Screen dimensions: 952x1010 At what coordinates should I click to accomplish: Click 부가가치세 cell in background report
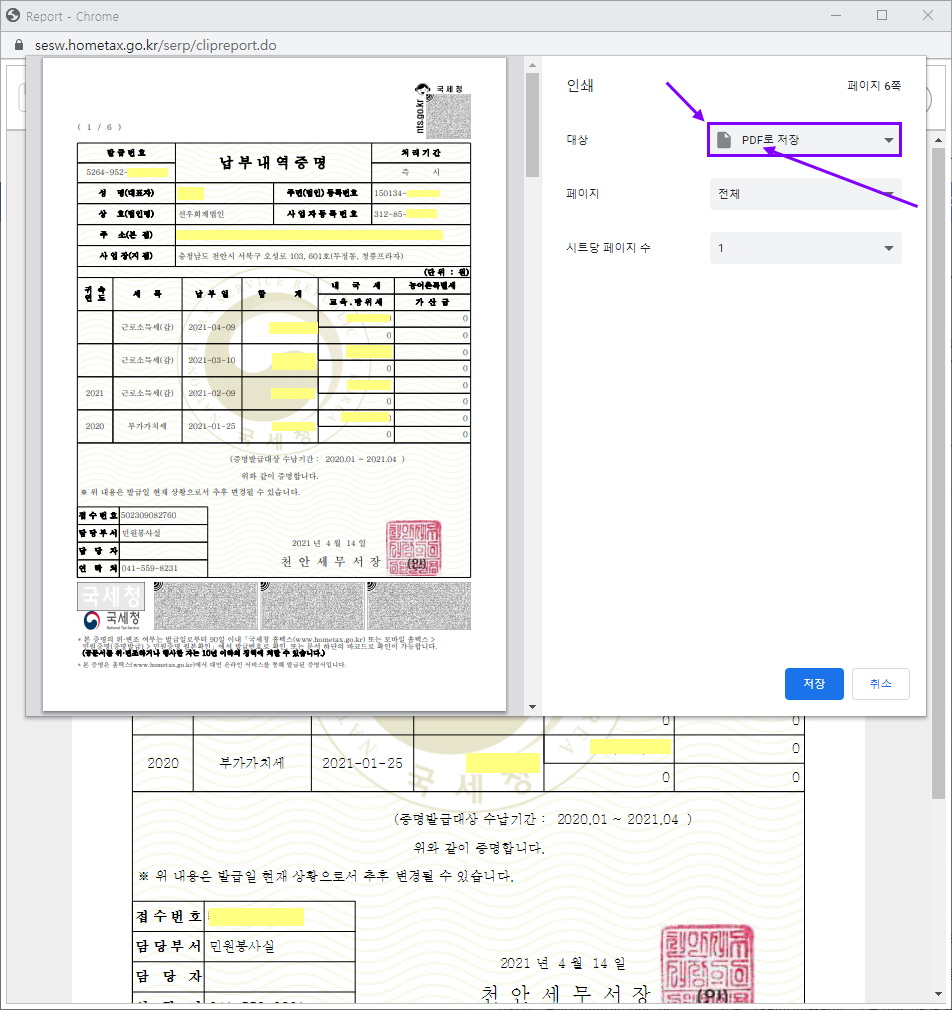(252, 763)
